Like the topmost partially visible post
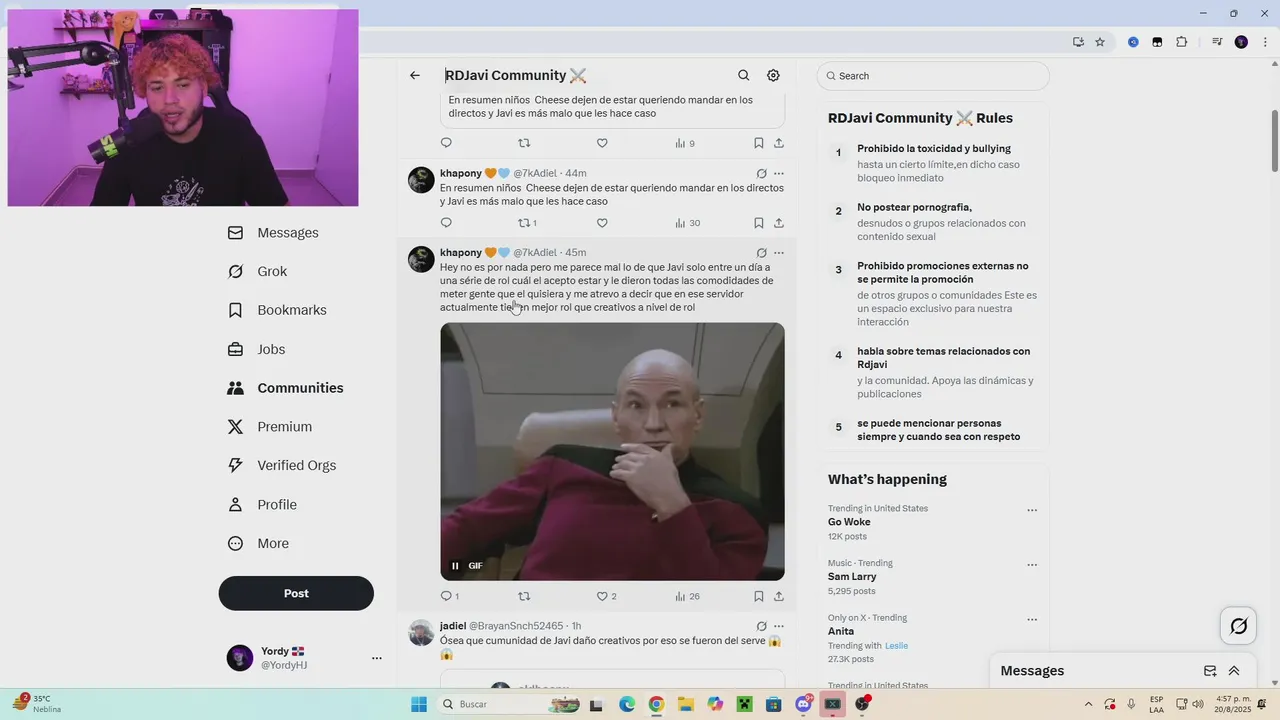Viewport: 1280px width, 720px height. click(602, 143)
